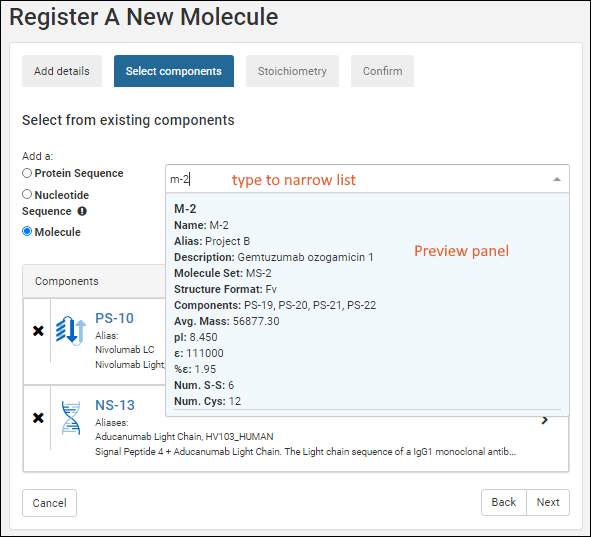Open the Stoichiometry tab
Screen dimensions: 591x537
292,71
